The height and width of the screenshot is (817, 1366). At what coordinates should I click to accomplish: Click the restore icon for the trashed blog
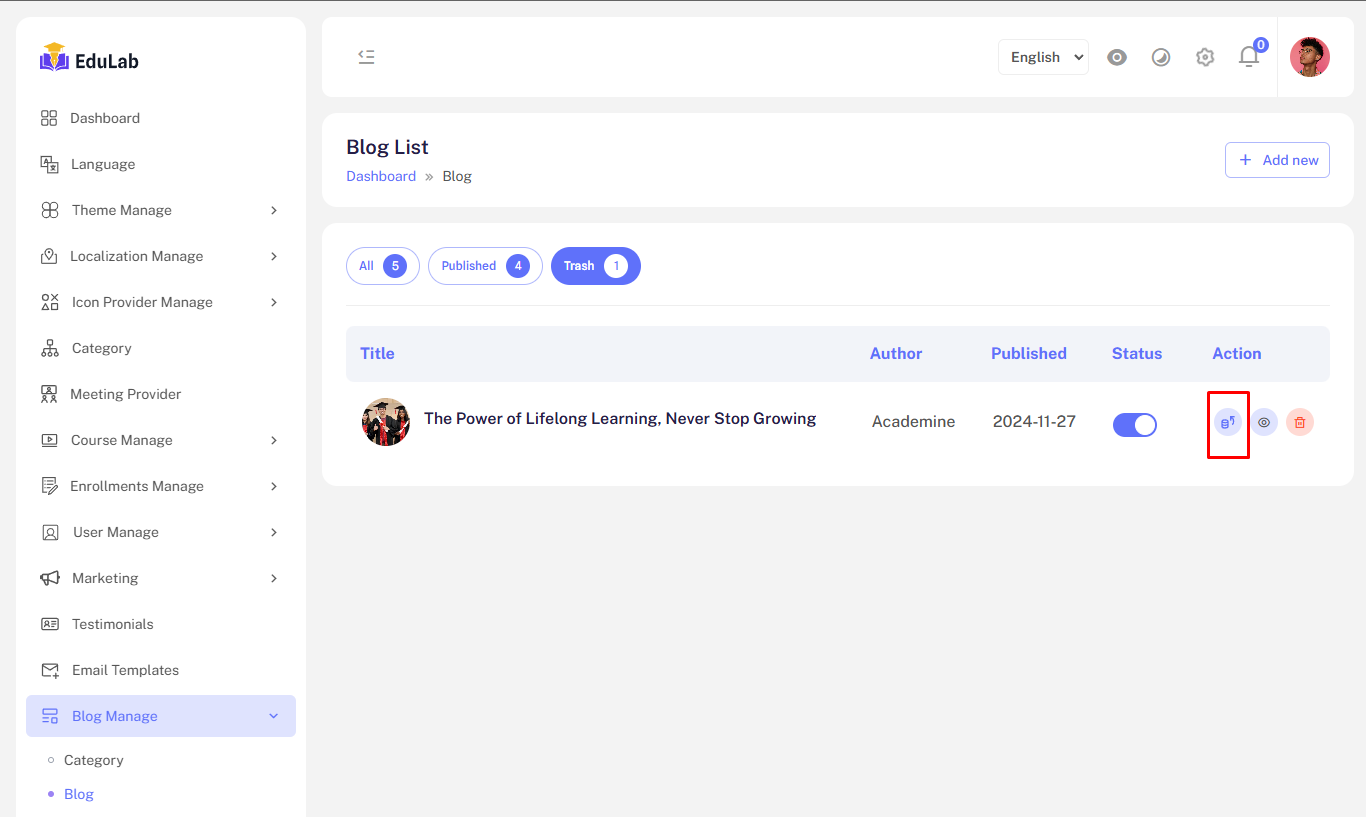pos(1228,422)
